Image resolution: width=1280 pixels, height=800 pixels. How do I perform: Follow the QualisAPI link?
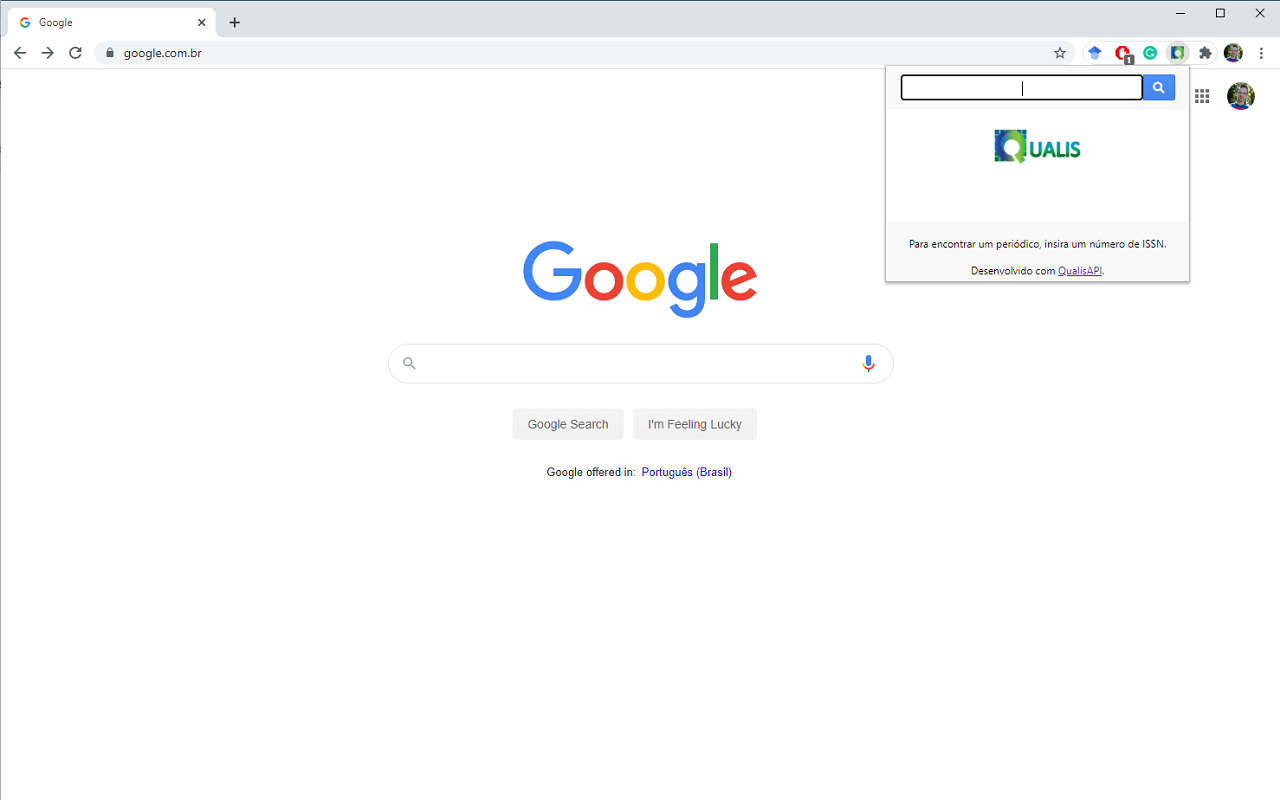tap(1079, 270)
